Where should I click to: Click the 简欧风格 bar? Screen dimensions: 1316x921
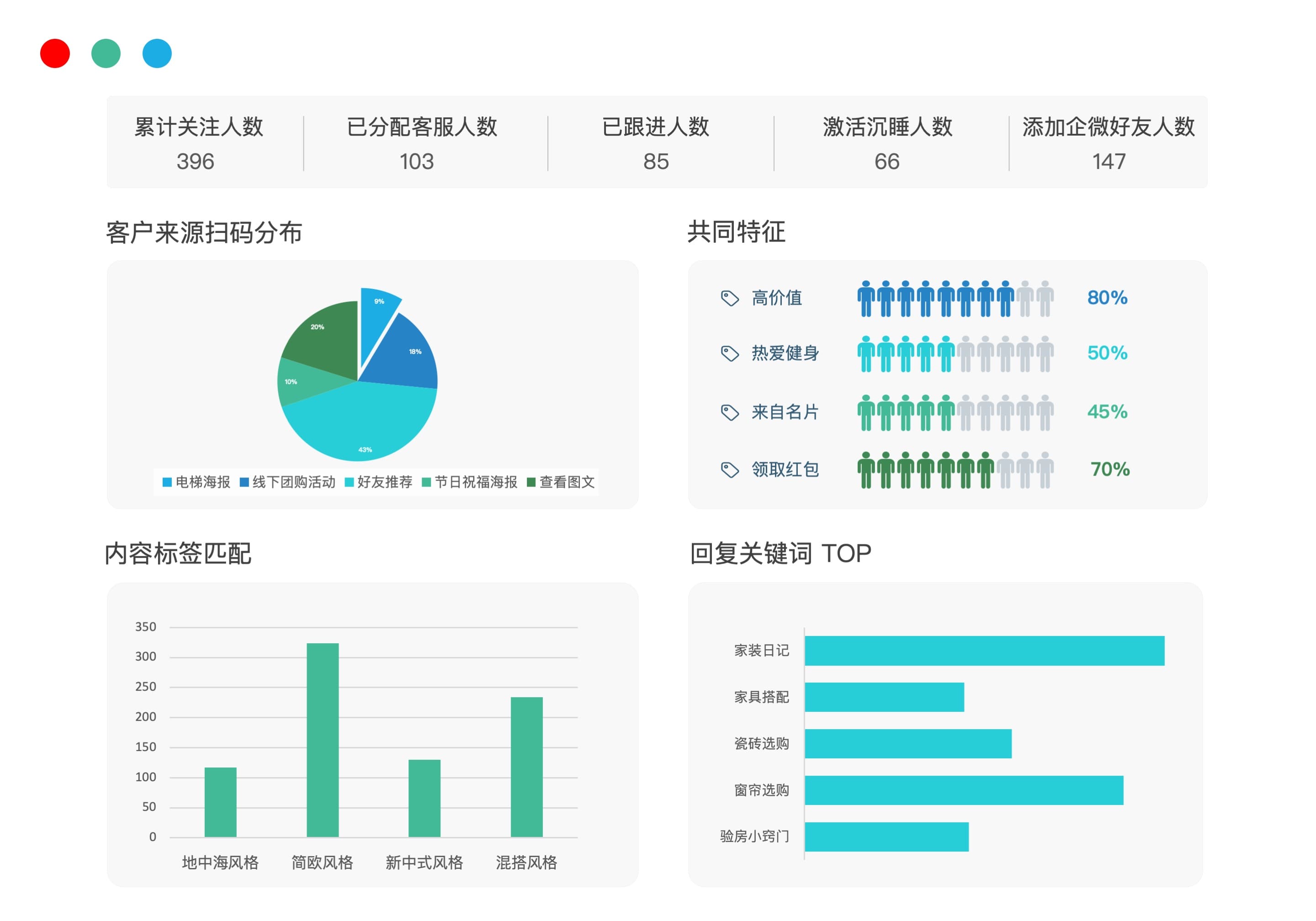pyautogui.click(x=323, y=740)
